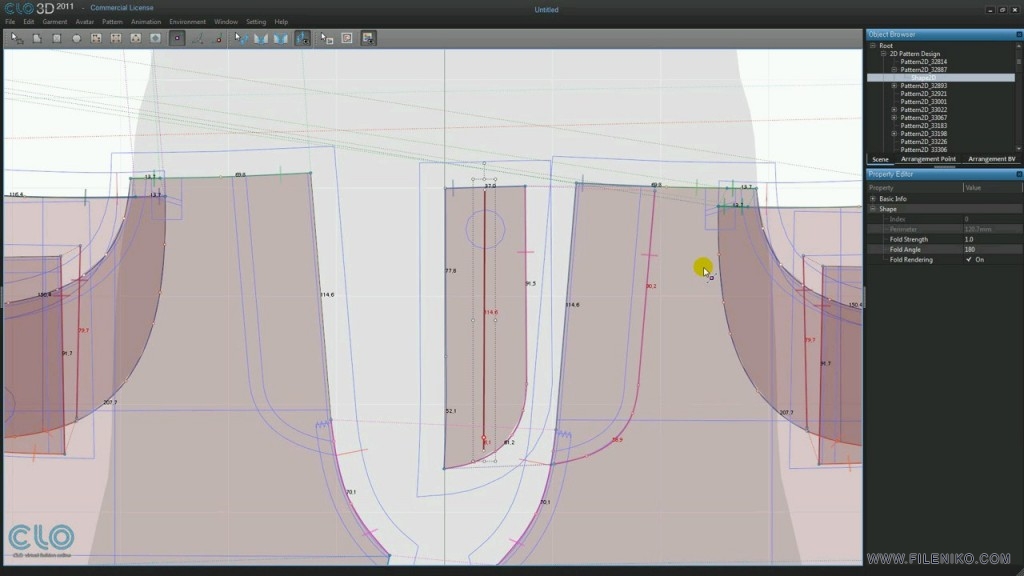The width and height of the screenshot is (1024, 576).
Task: Select Pattern2D_33226 in the tree
Action: click(923, 142)
